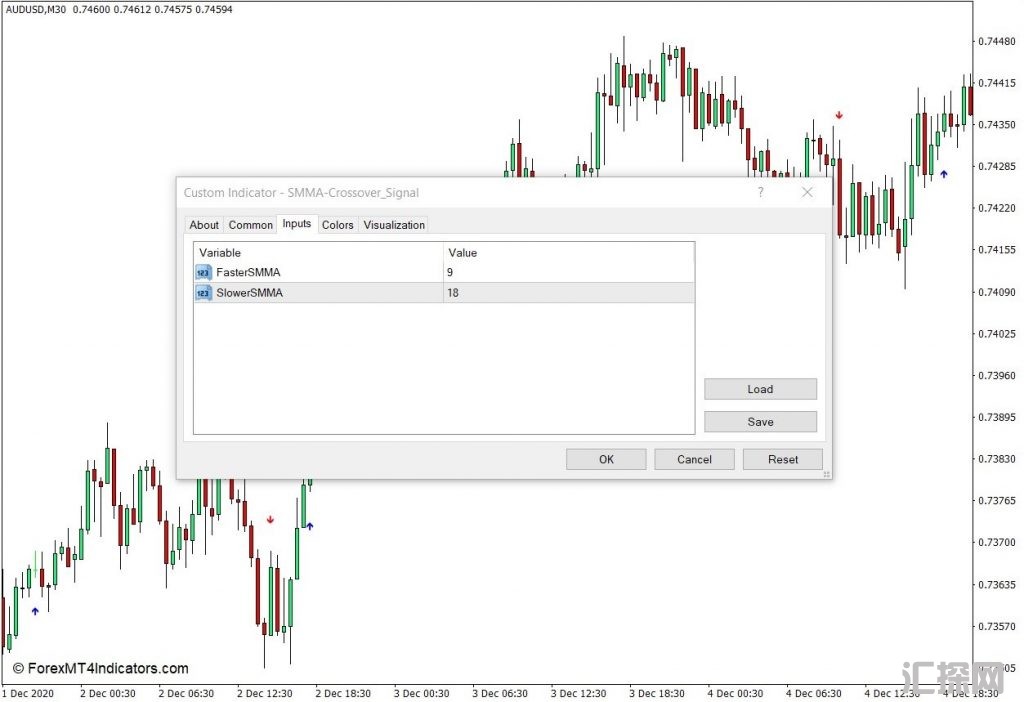The height and width of the screenshot is (702, 1024).
Task: Click the Save button
Action: click(760, 421)
